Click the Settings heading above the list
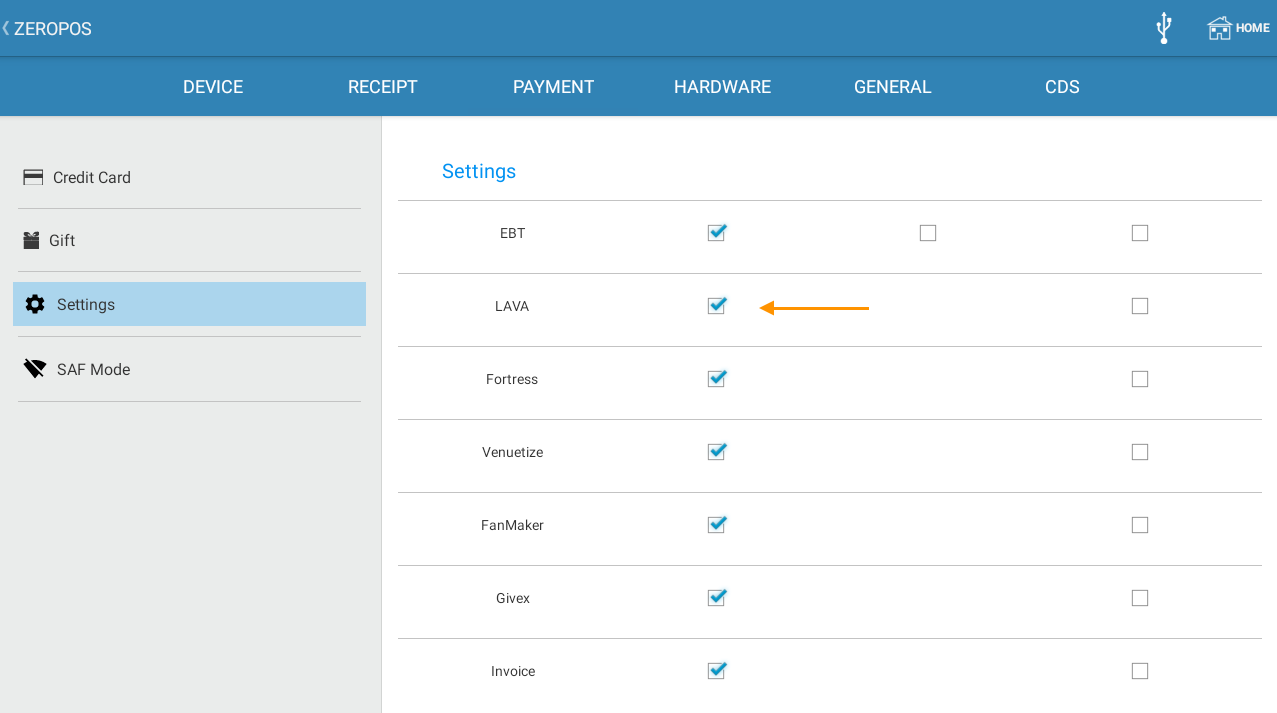This screenshot has width=1277, height=713. (478, 170)
